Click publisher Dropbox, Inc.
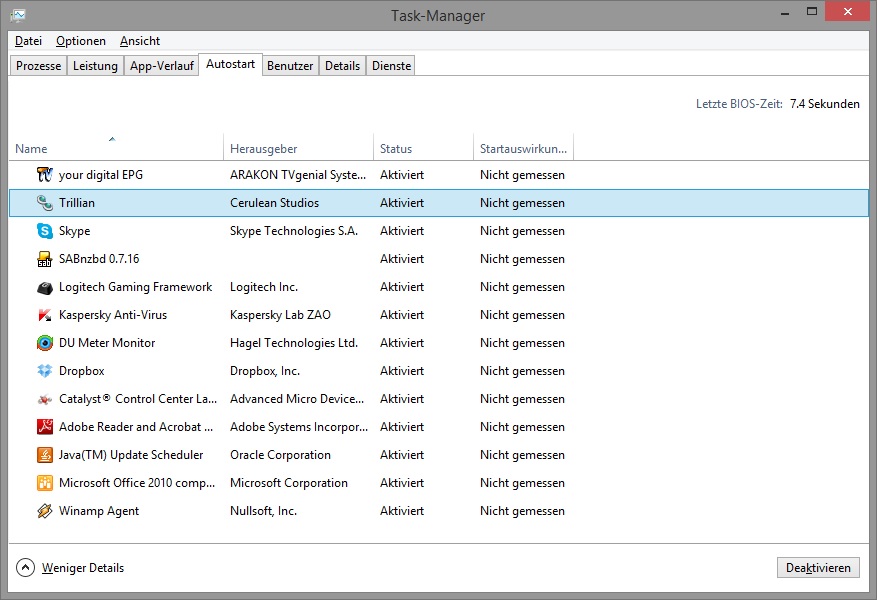Image resolution: width=877 pixels, height=600 pixels. (265, 371)
